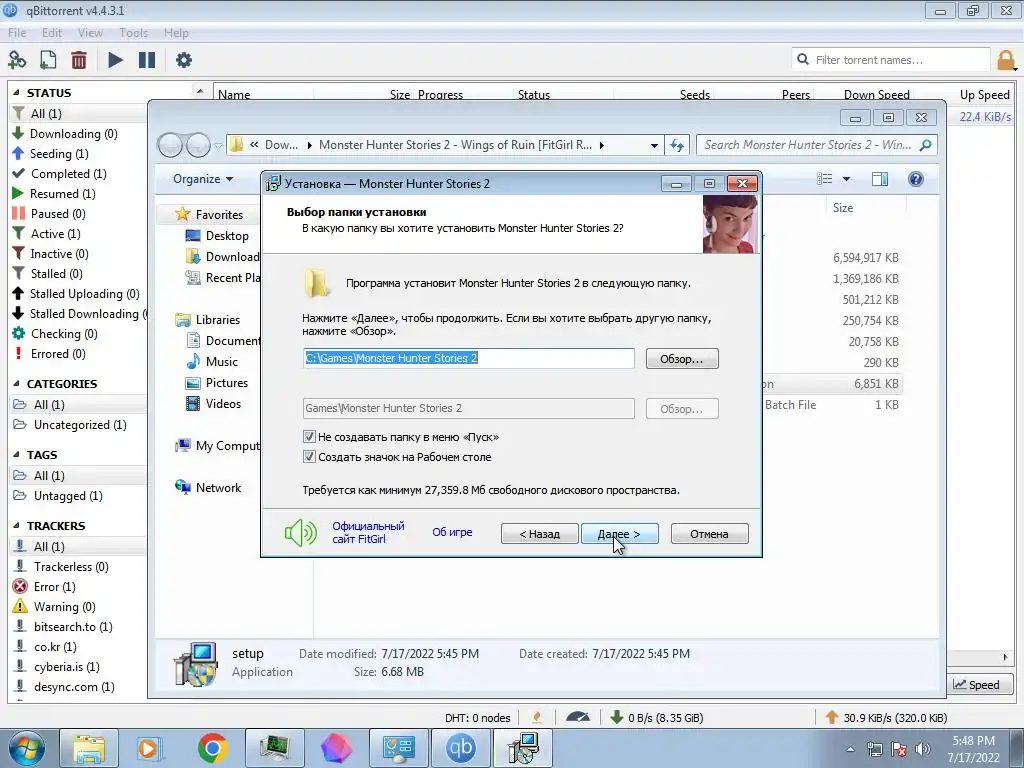Select the Downloading (0) status filter
The height and width of the screenshot is (768, 1024).
point(74,133)
